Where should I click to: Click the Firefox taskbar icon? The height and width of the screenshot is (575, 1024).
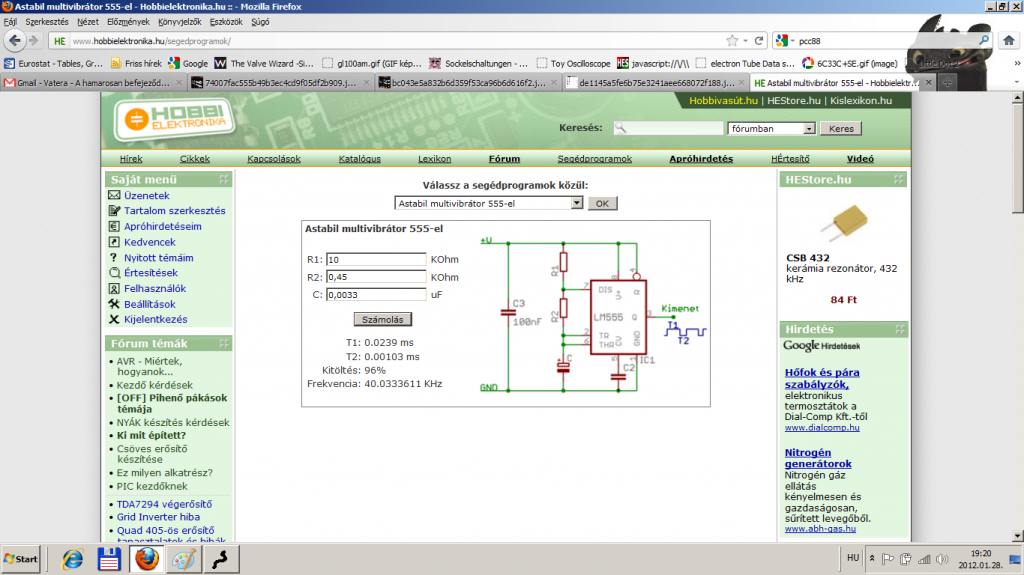click(x=146, y=559)
